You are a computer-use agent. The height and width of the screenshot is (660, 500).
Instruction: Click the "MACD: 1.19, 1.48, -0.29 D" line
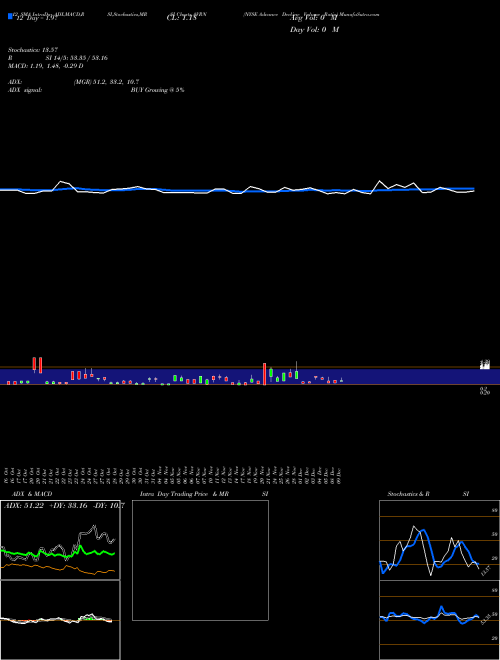[x=45, y=66]
